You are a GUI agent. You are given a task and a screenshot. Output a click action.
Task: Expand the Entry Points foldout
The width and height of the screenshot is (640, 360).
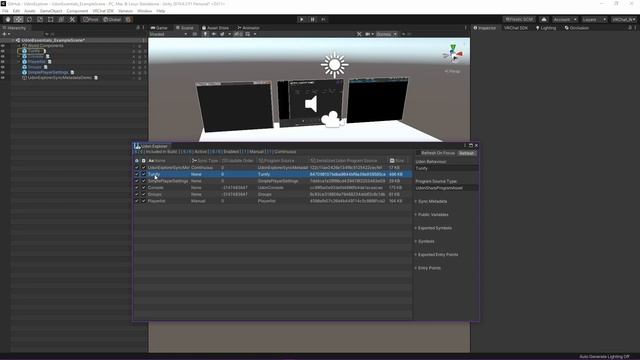click(428, 268)
